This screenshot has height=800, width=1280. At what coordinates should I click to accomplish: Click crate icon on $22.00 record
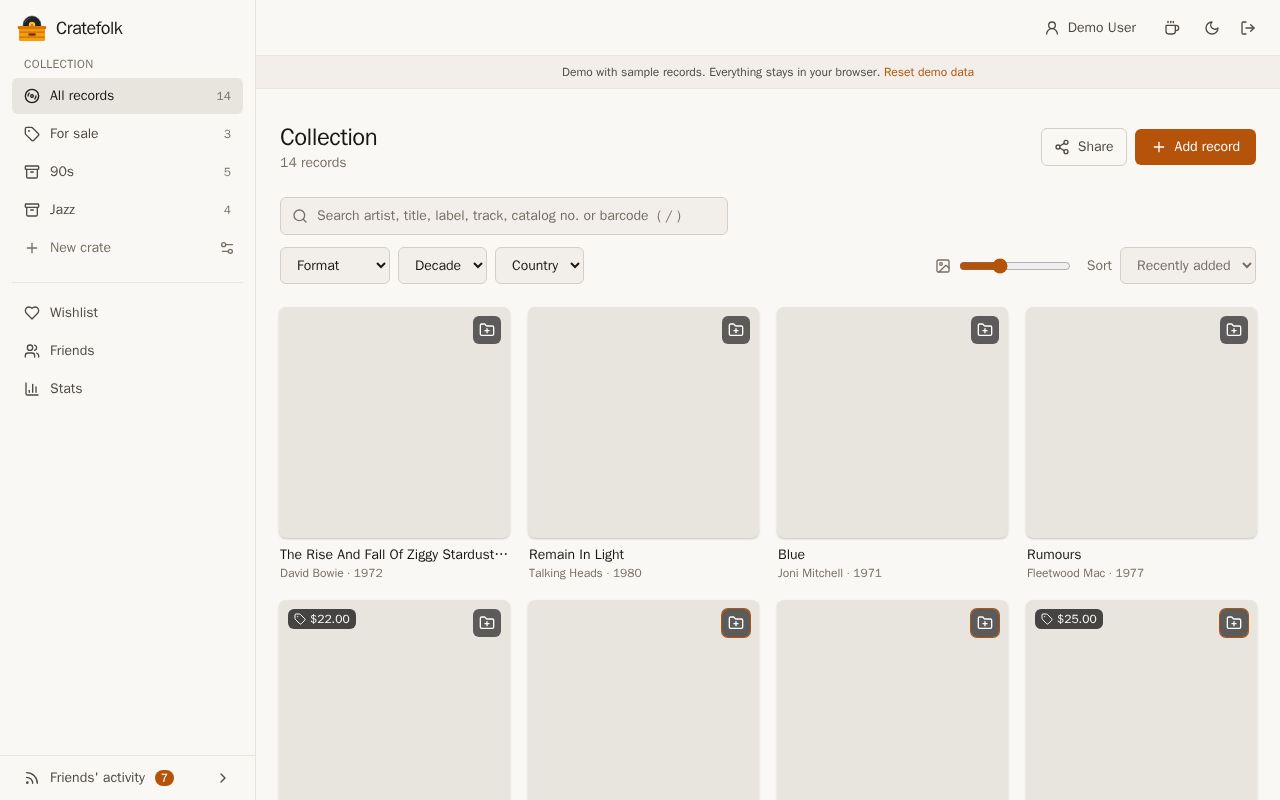[x=487, y=623]
